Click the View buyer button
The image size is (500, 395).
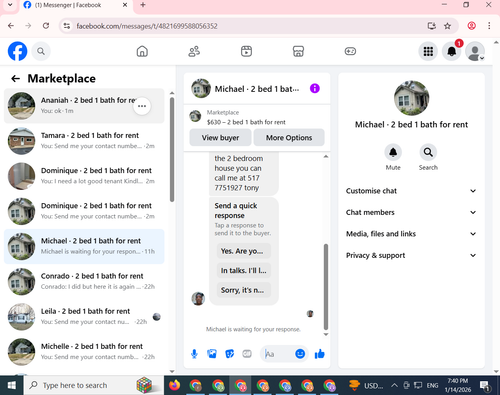point(220,137)
